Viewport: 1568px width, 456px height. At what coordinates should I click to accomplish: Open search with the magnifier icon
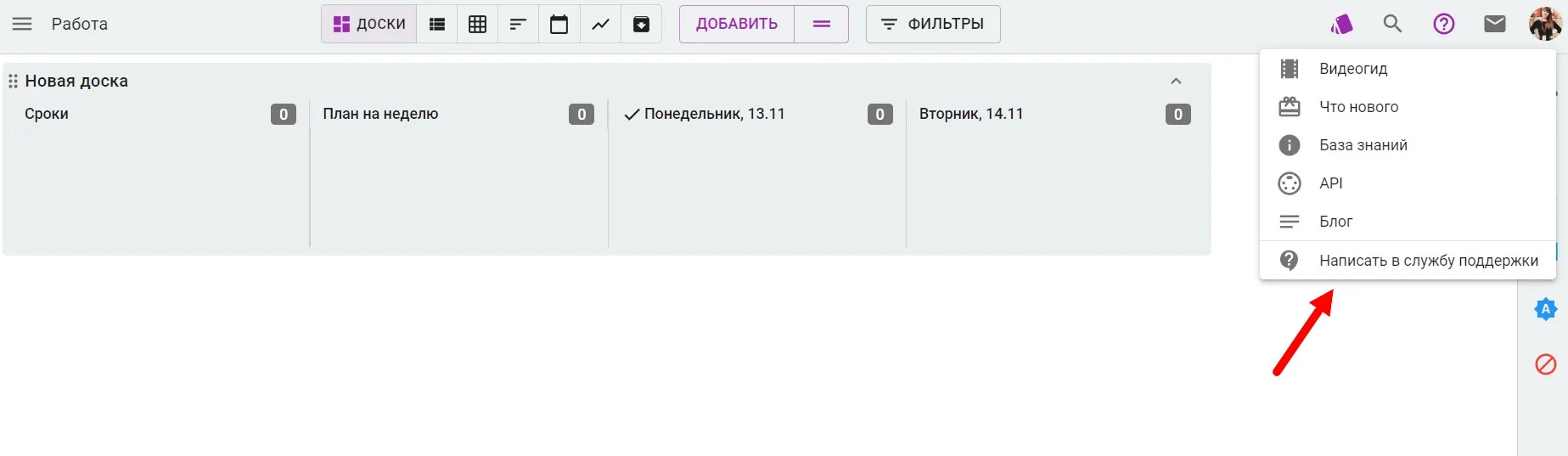click(1392, 24)
